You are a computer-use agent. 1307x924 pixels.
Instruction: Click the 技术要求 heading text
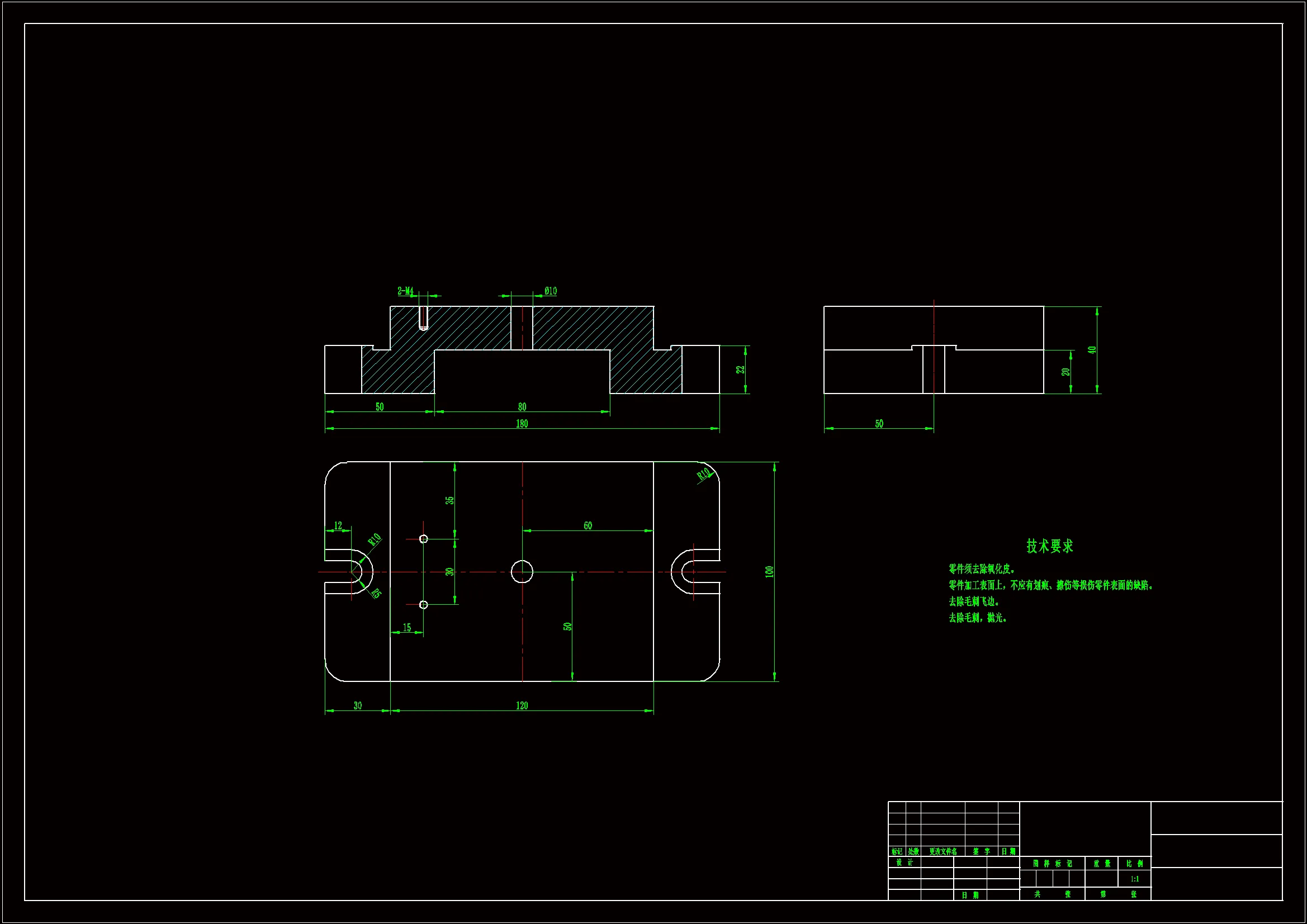point(1049,546)
